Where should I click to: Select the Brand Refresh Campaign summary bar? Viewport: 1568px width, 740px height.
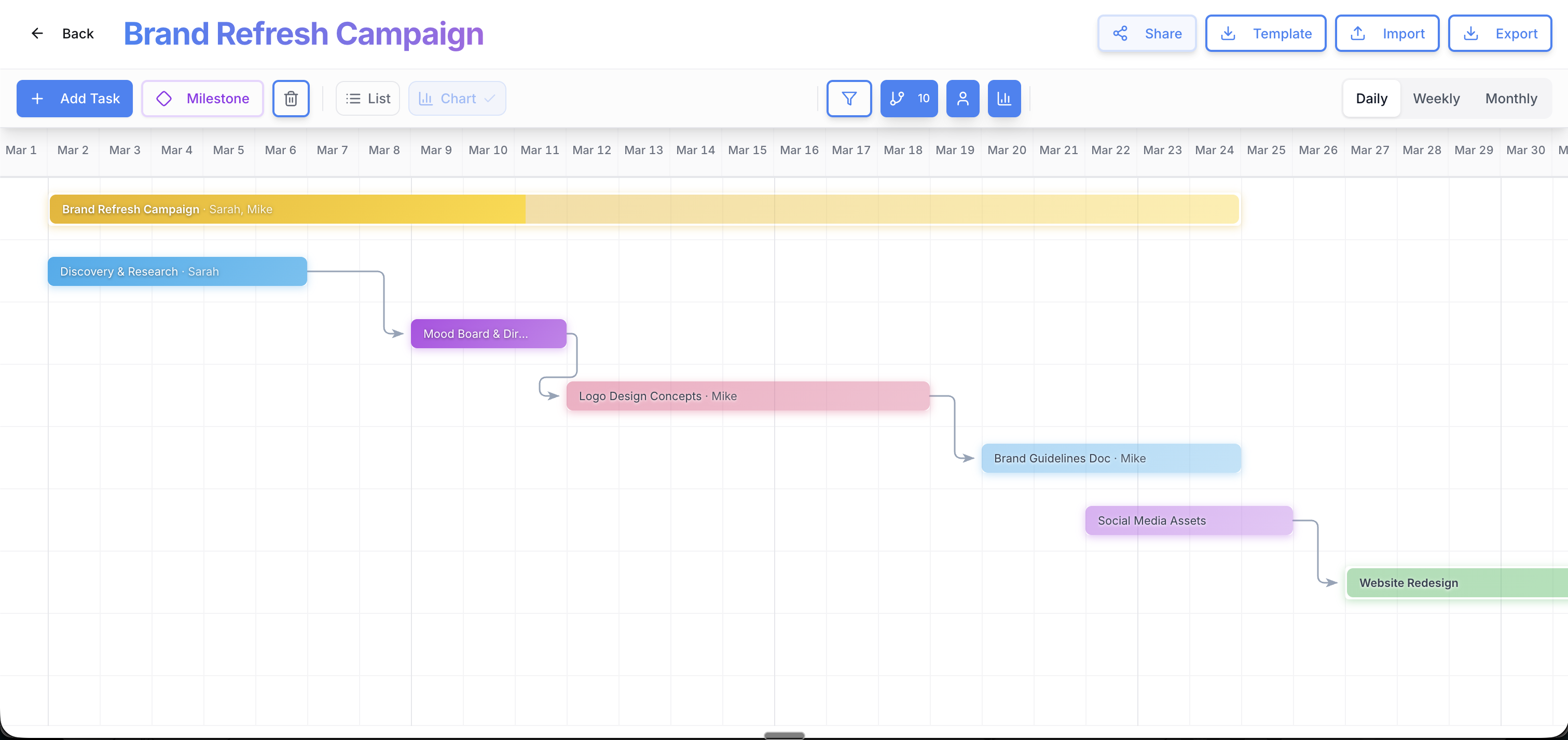click(x=644, y=209)
